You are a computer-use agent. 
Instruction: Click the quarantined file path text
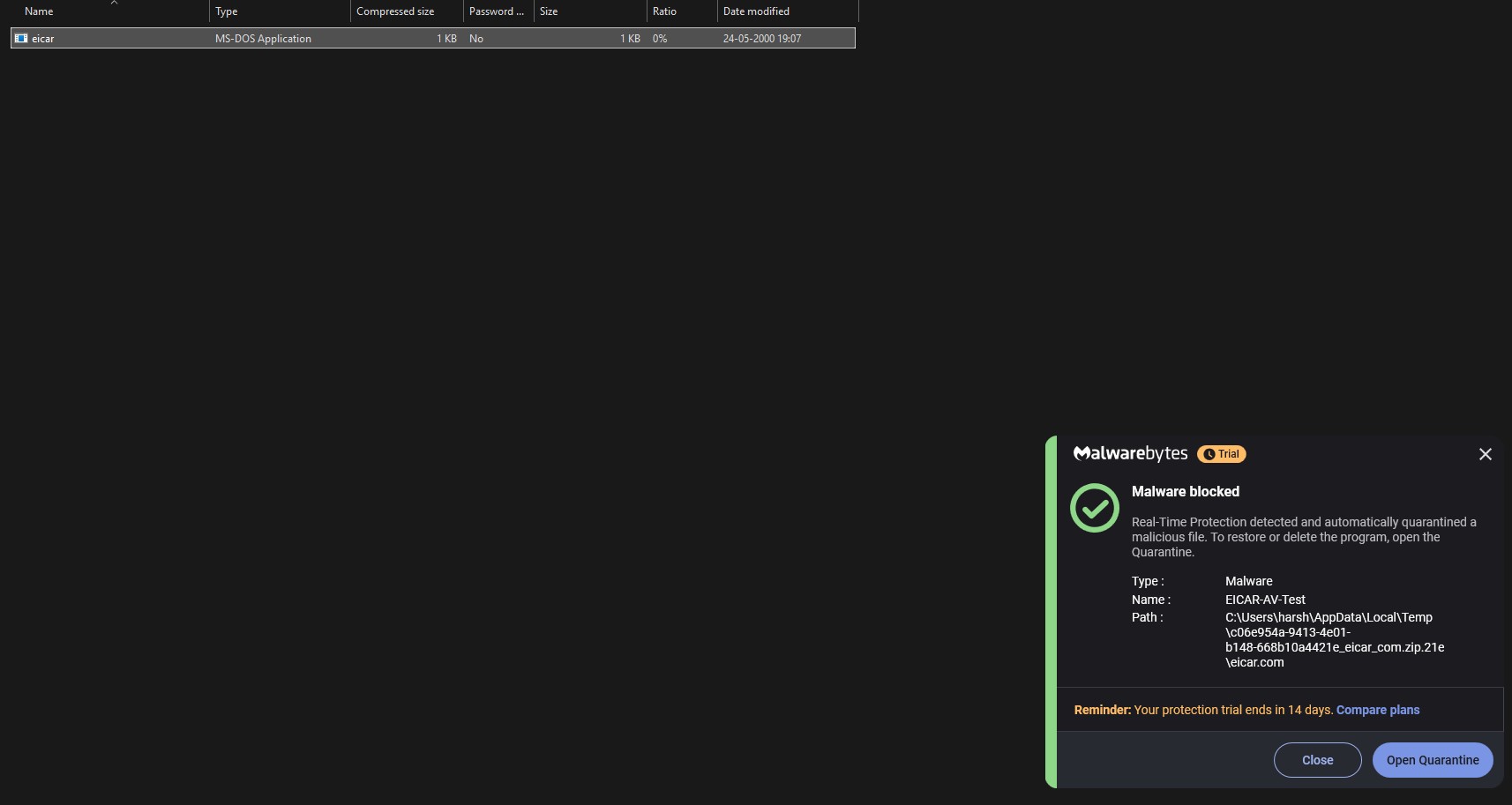tap(1335, 640)
